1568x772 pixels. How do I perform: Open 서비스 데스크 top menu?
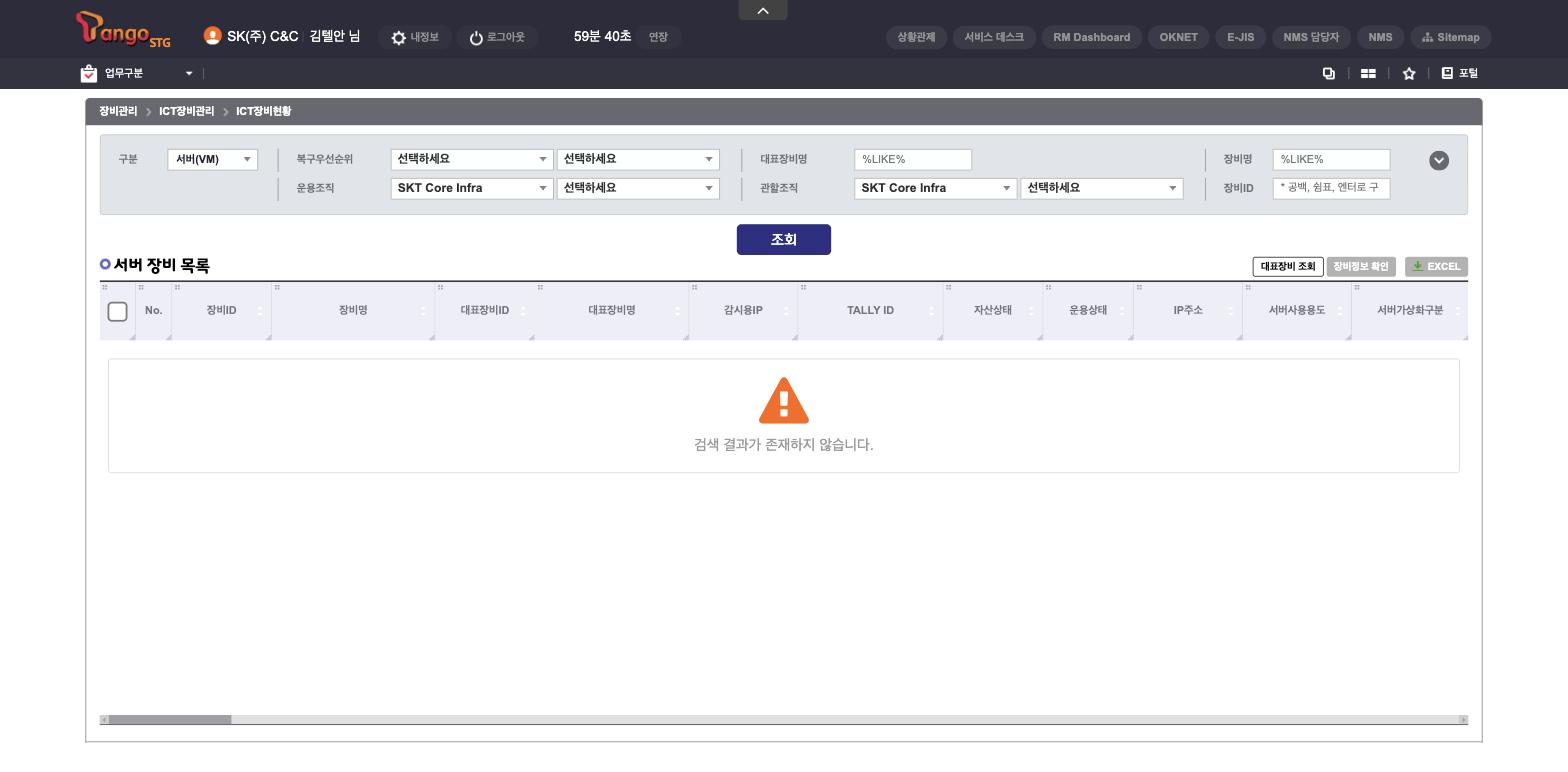coord(994,37)
